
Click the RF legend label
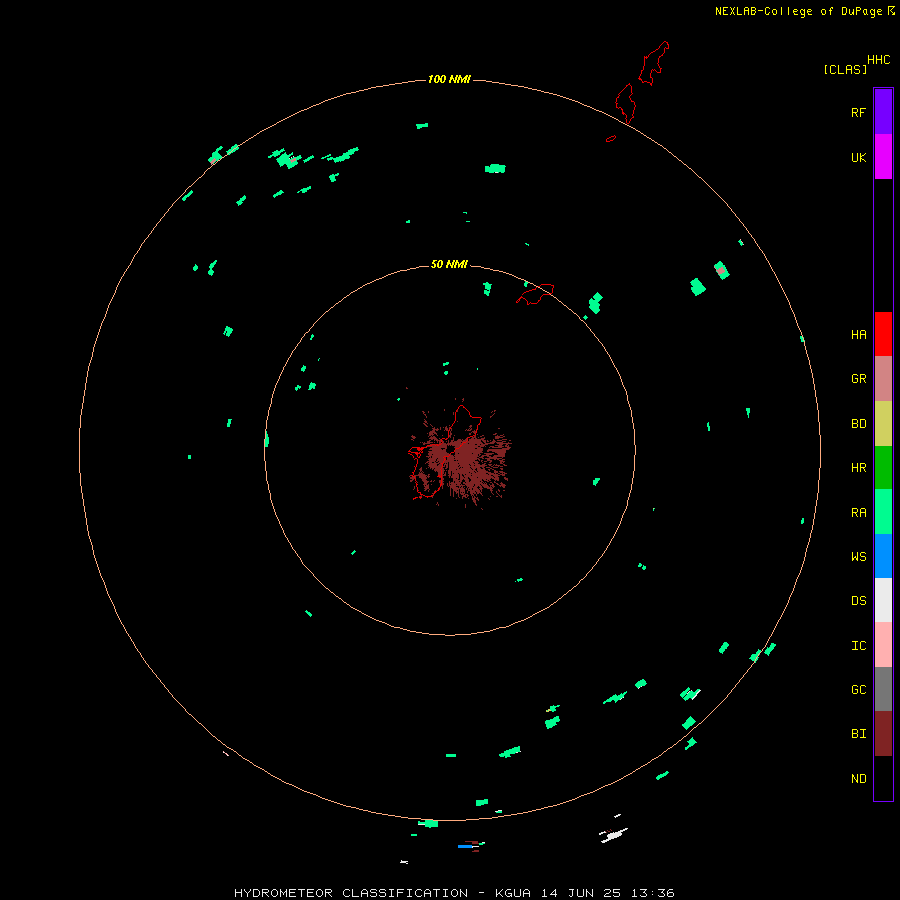(858, 112)
